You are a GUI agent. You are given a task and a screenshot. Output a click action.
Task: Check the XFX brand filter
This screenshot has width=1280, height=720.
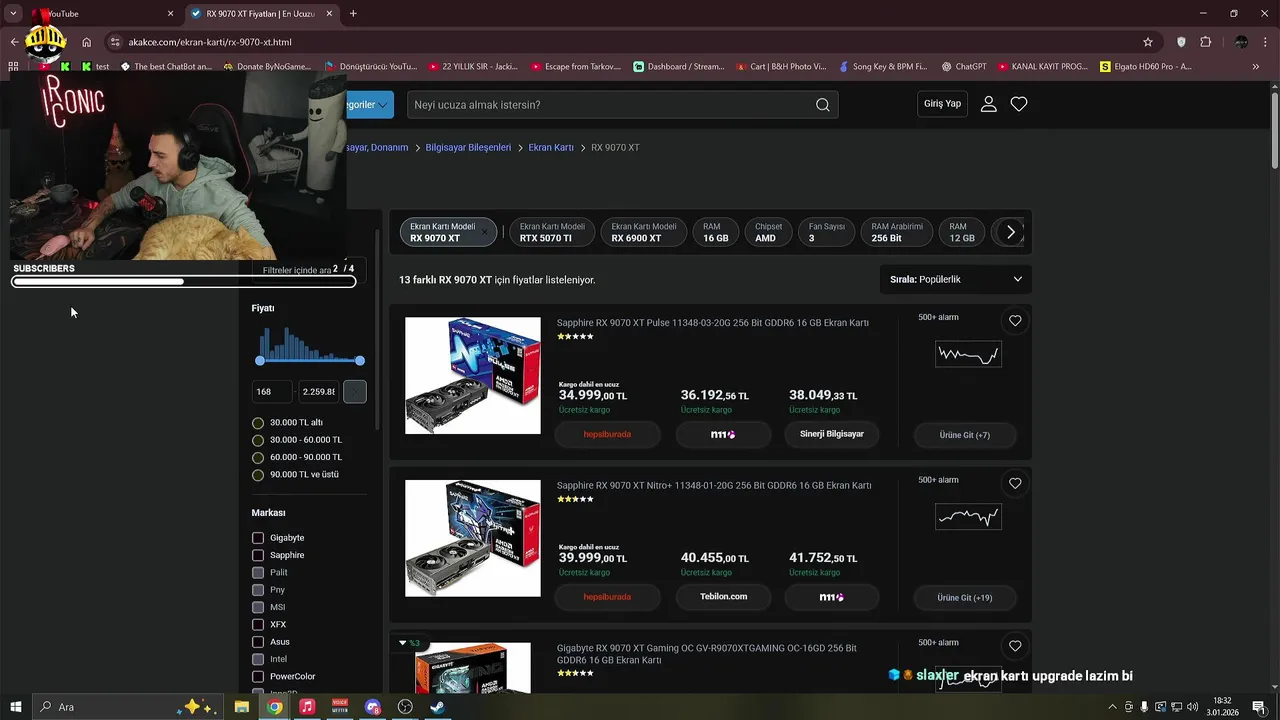(x=258, y=625)
